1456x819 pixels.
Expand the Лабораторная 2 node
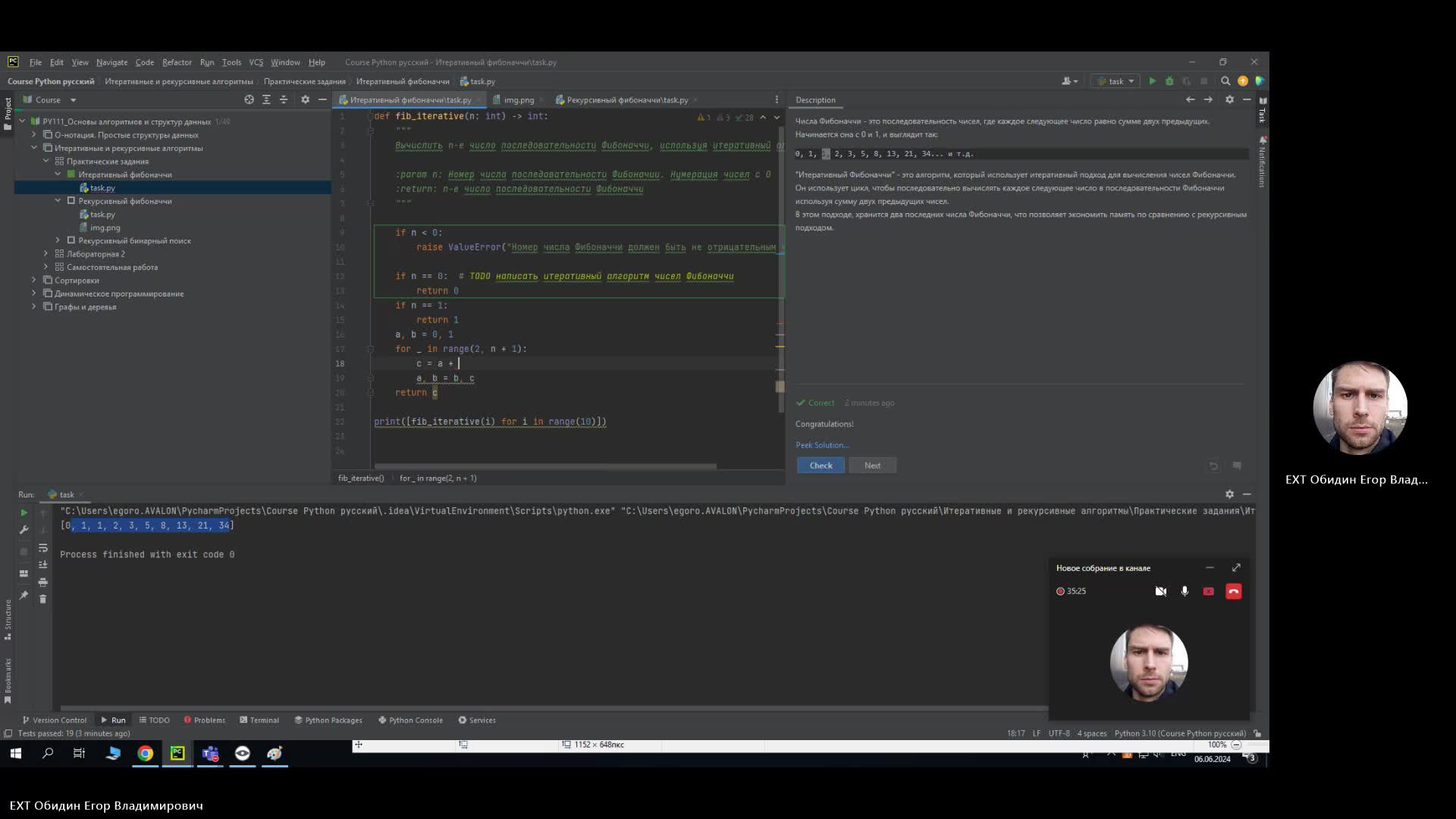coord(46,254)
